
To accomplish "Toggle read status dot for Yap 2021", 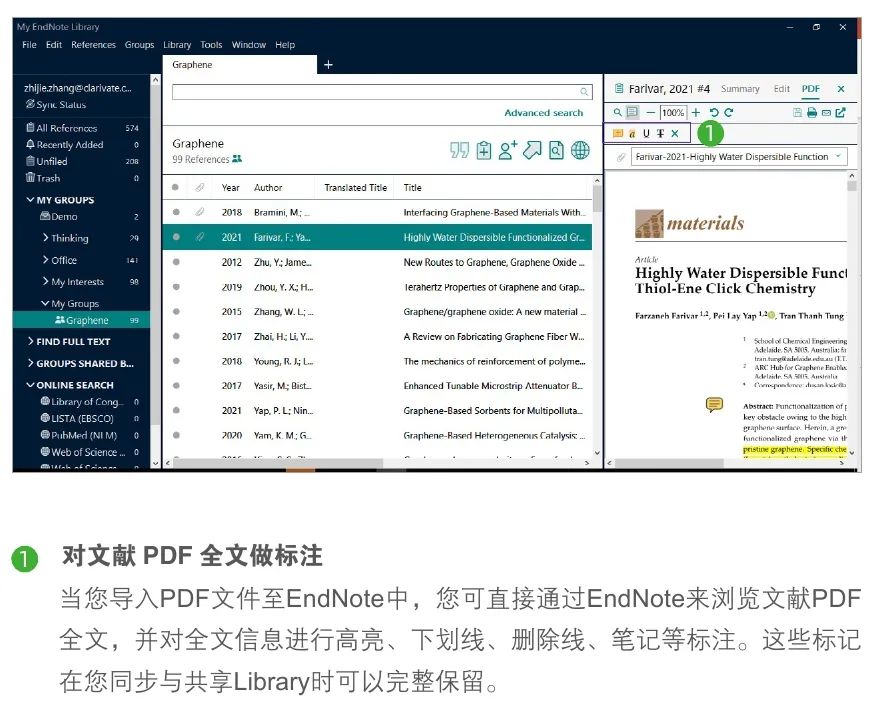I will coord(176,411).
